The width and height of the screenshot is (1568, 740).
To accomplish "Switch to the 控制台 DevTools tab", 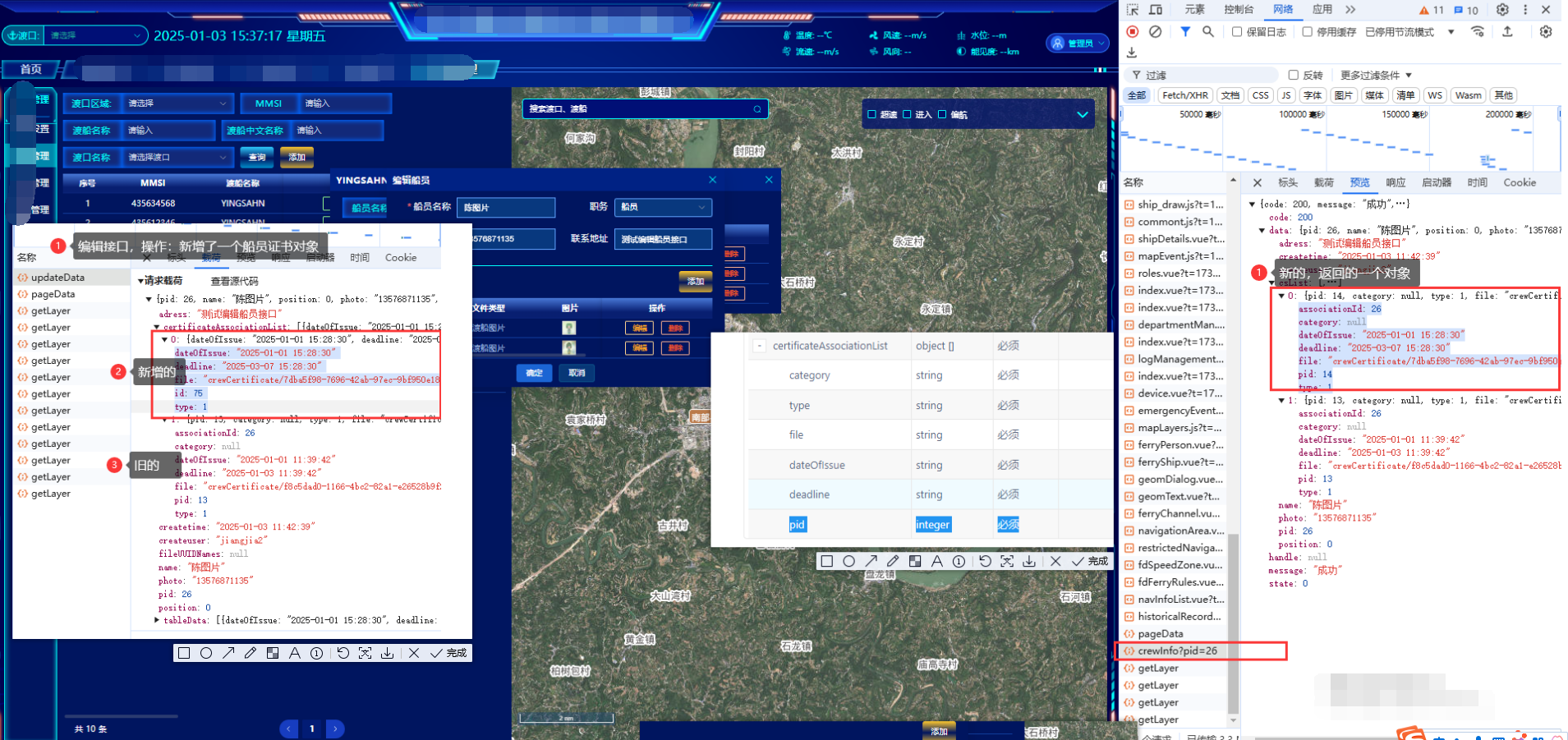I will point(1239,10).
